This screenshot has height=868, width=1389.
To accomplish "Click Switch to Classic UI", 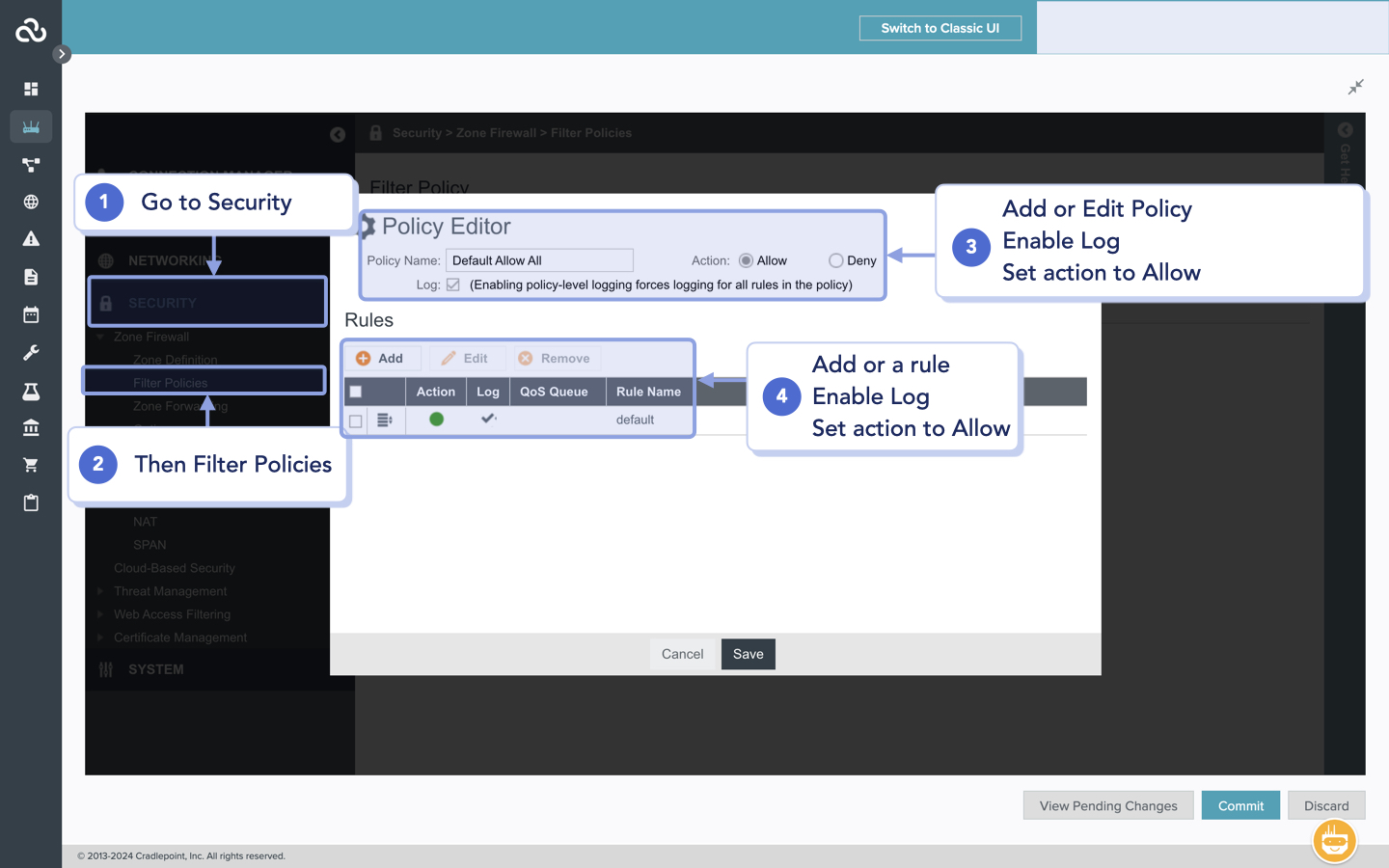I will coord(940,27).
